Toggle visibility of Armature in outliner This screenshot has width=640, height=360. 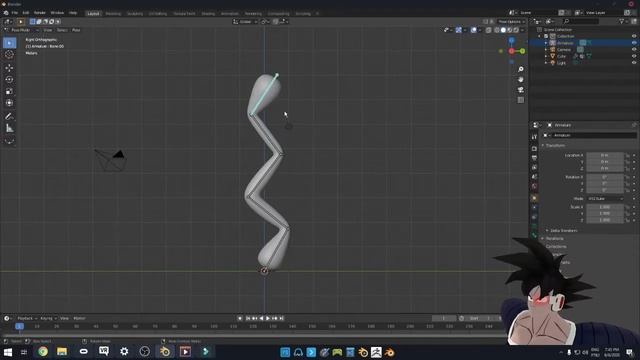(634, 43)
